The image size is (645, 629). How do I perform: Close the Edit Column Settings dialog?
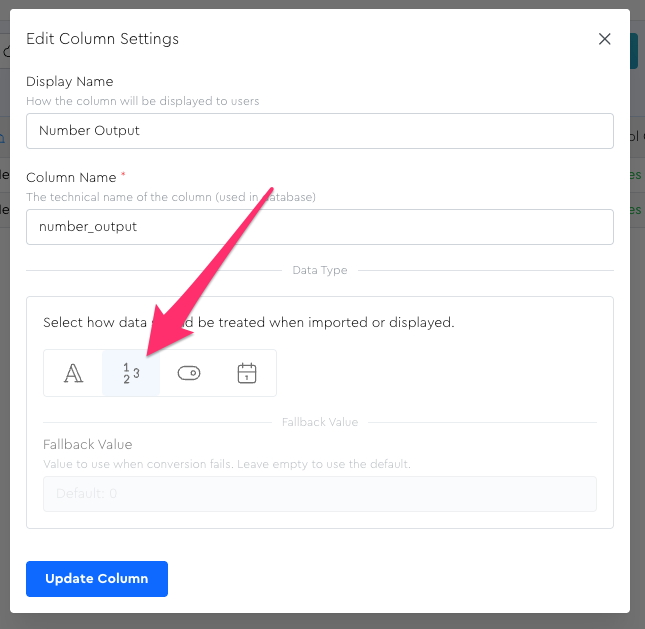604,39
